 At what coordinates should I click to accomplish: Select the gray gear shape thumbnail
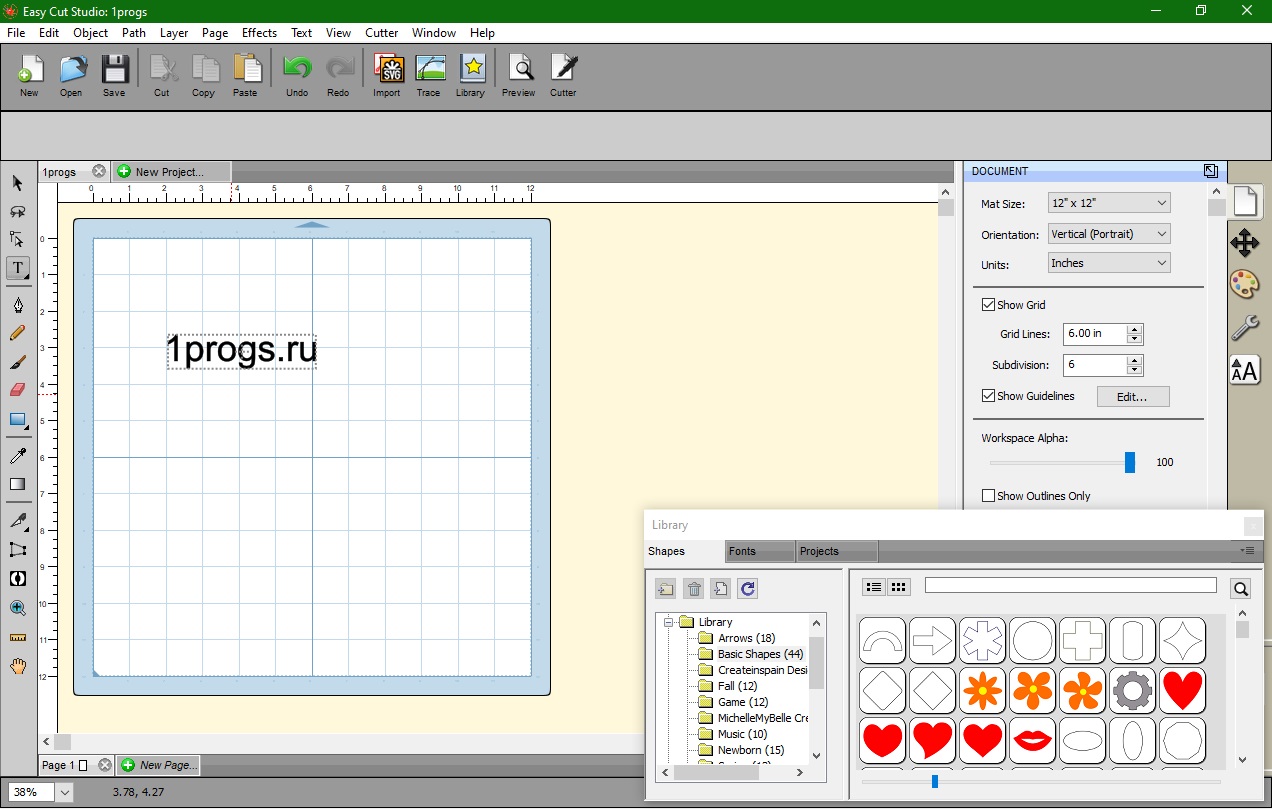[1132, 690]
